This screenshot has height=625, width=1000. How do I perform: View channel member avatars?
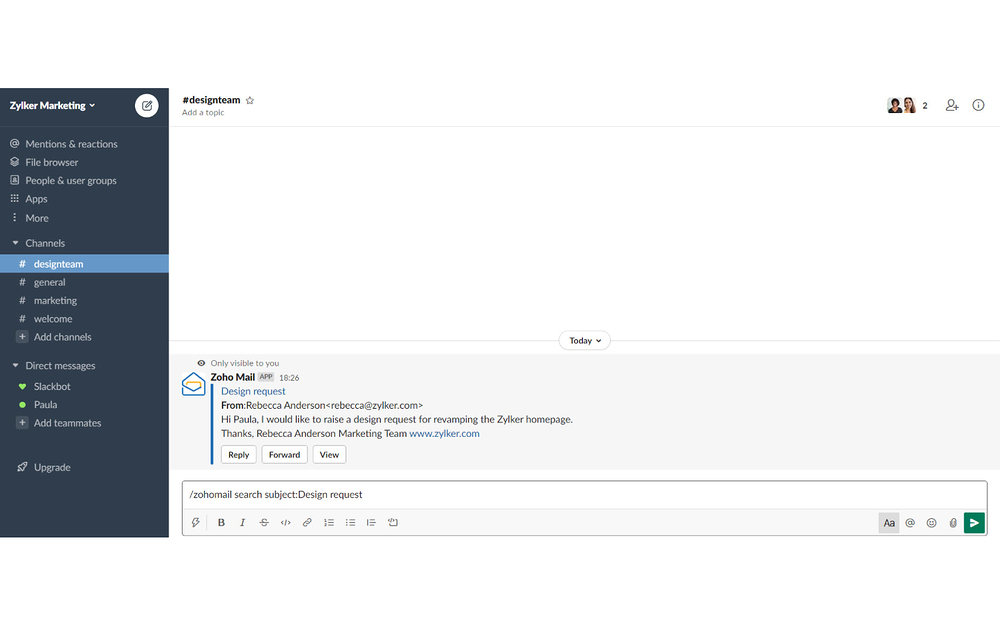click(902, 105)
